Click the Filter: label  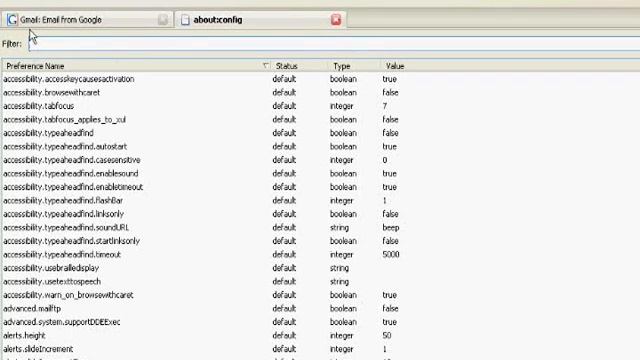(x=12, y=44)
